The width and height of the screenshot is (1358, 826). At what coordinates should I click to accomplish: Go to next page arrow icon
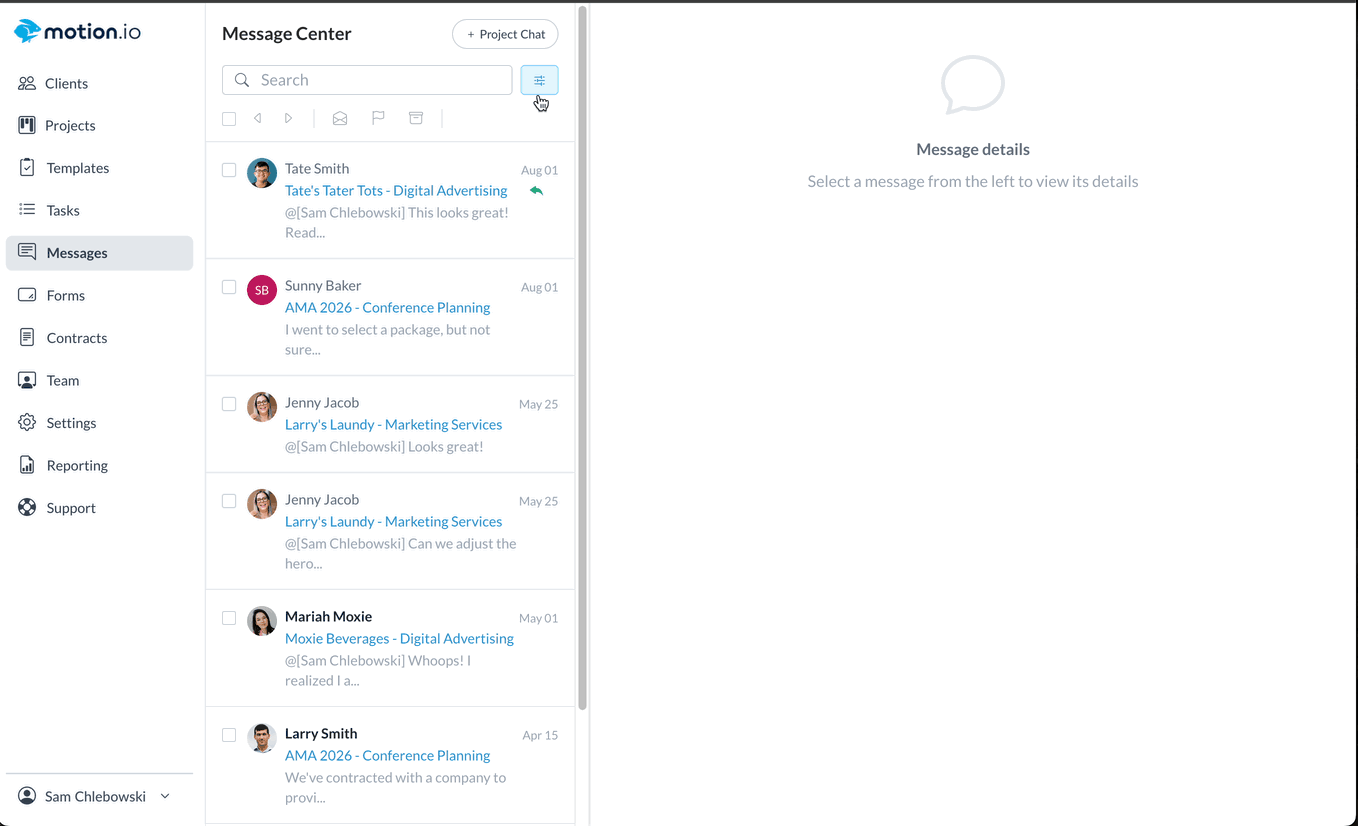288,118
